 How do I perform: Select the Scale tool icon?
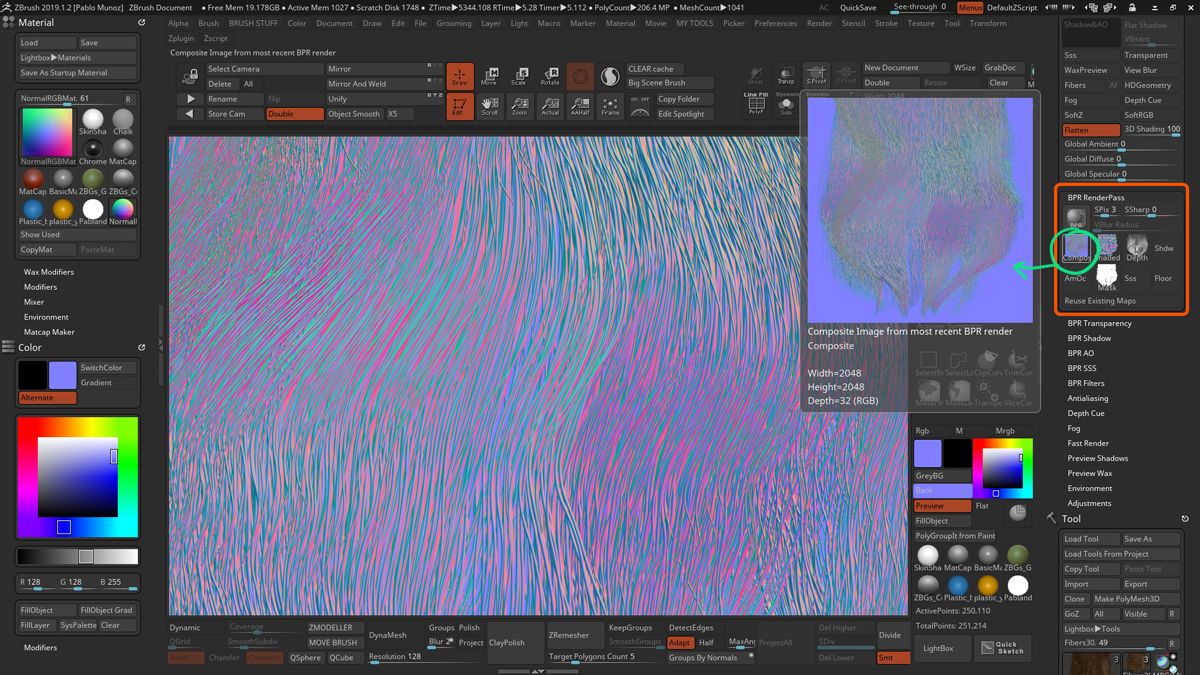[x=520, y=76]
